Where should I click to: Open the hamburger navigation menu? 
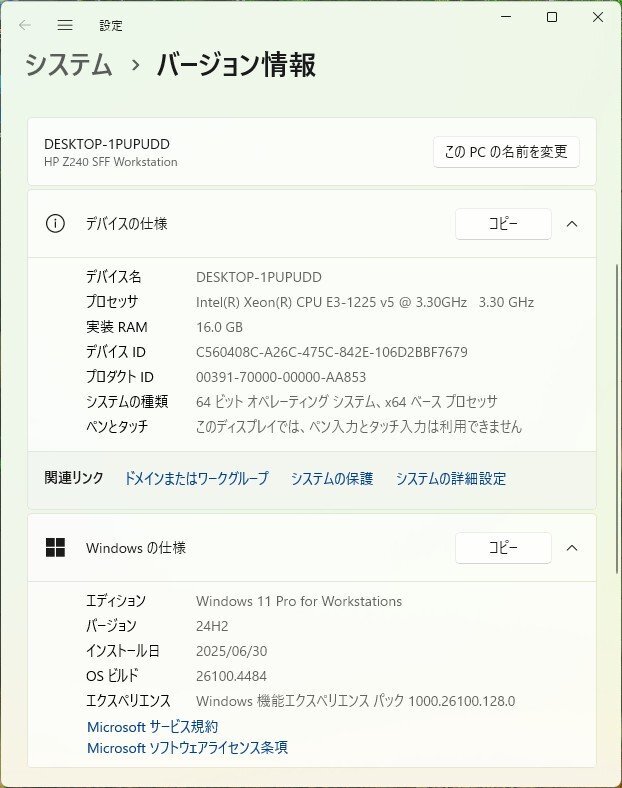[65, 25]
